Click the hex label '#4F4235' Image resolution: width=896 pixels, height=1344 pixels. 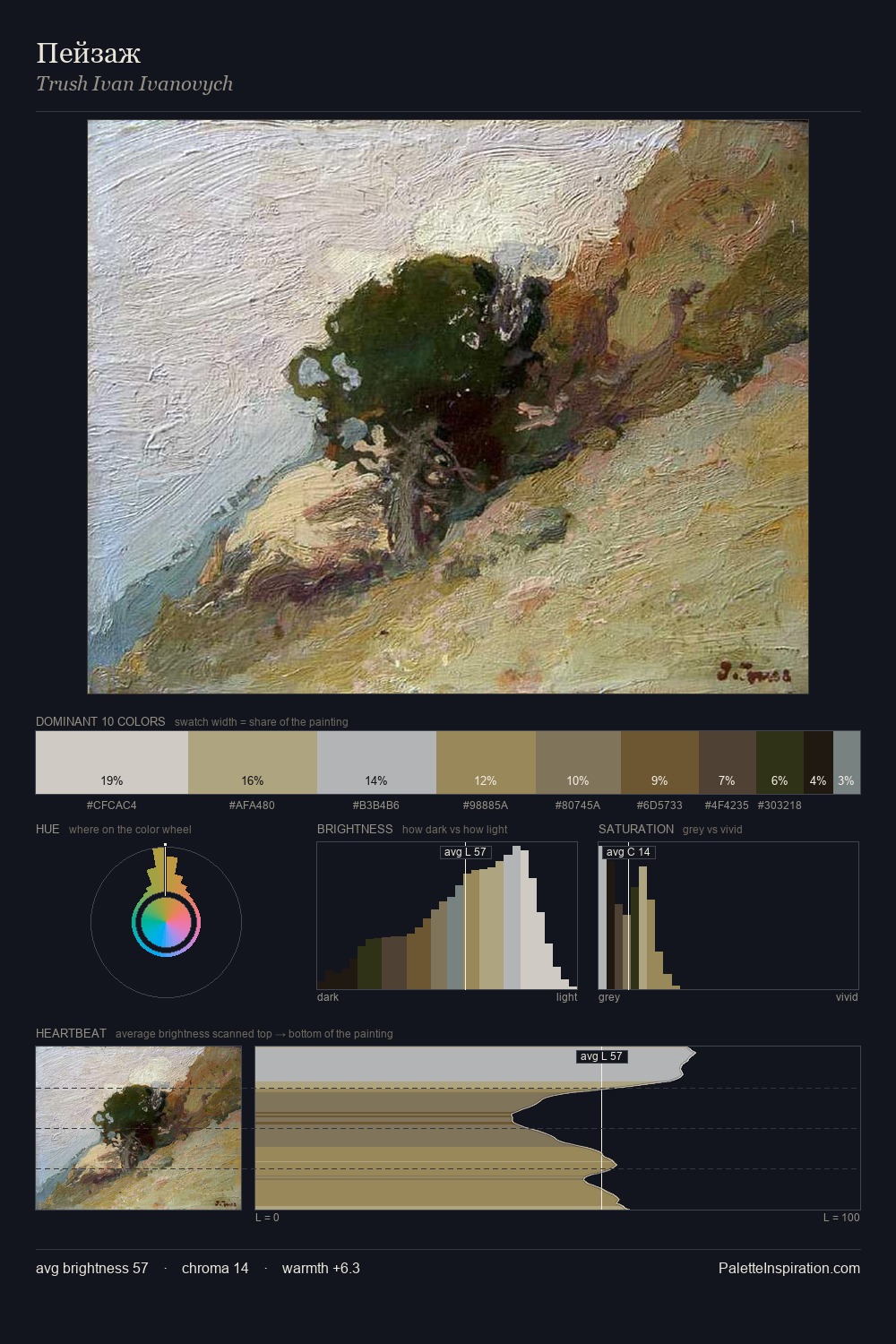point(727,805)
